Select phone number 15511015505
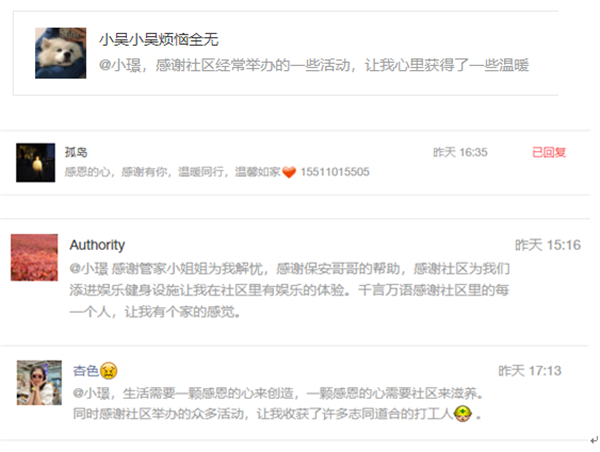The width and height of the screenshot is (600, 452). point(335,172)
